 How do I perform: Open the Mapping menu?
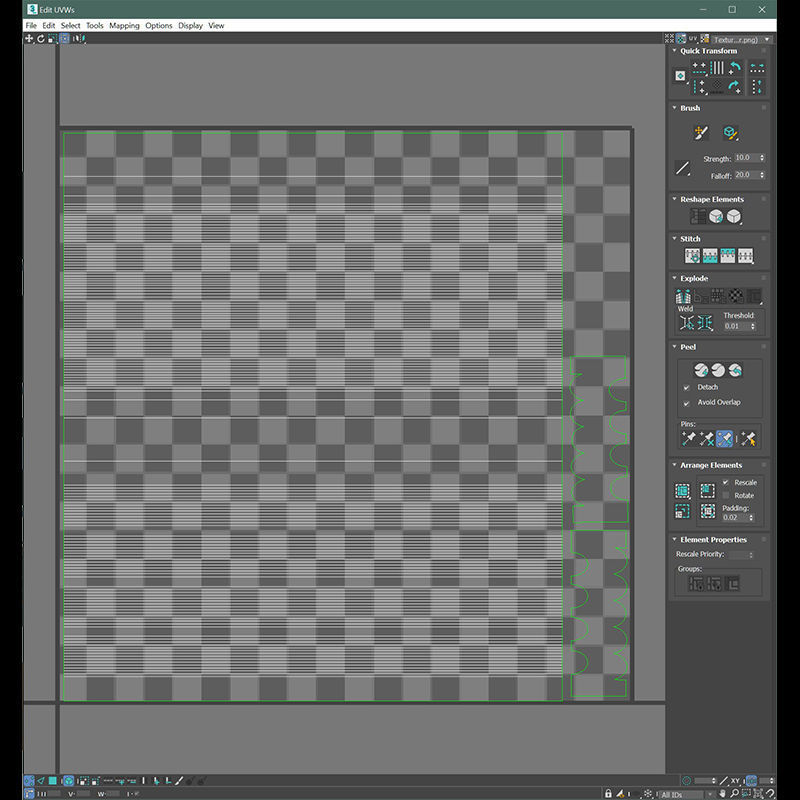[124, 25]
